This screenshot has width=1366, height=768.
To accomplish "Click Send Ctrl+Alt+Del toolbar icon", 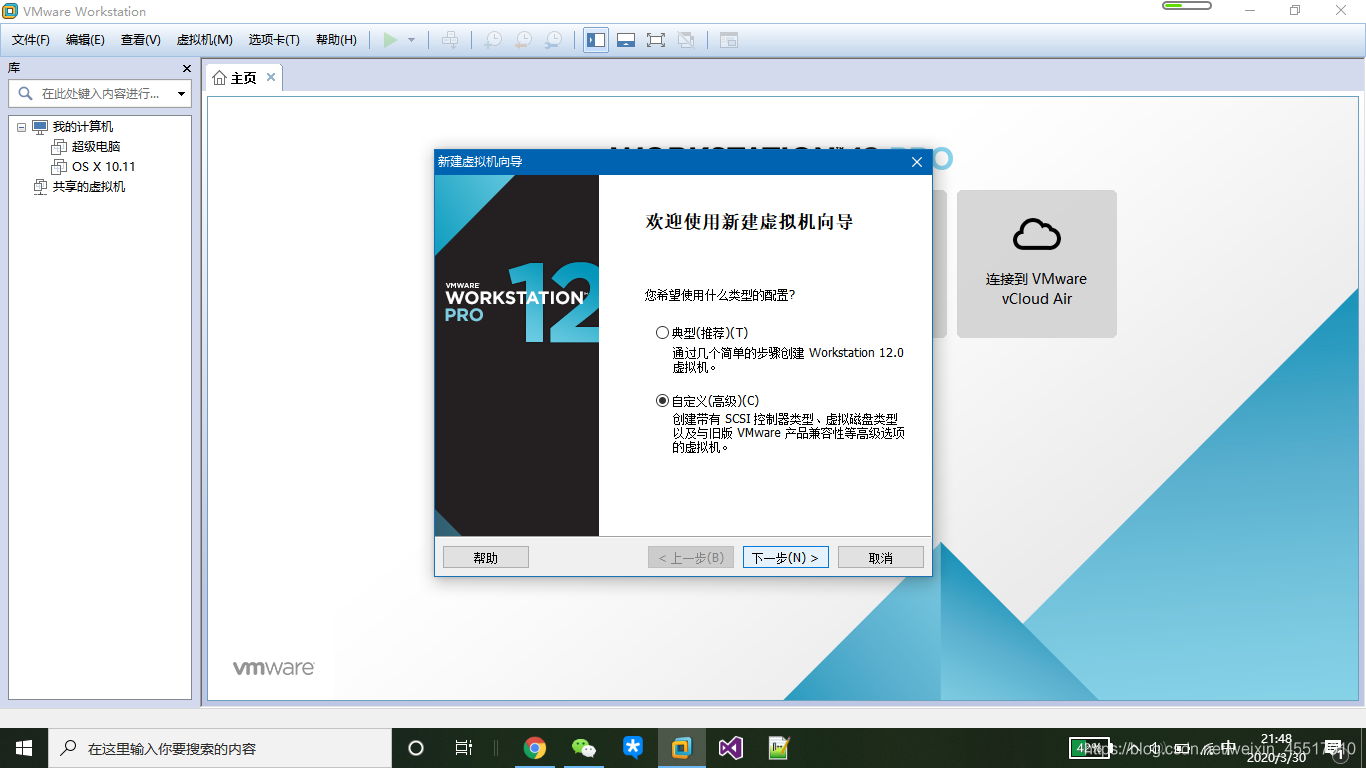I will pyautogui.click(x=450, y=40).
